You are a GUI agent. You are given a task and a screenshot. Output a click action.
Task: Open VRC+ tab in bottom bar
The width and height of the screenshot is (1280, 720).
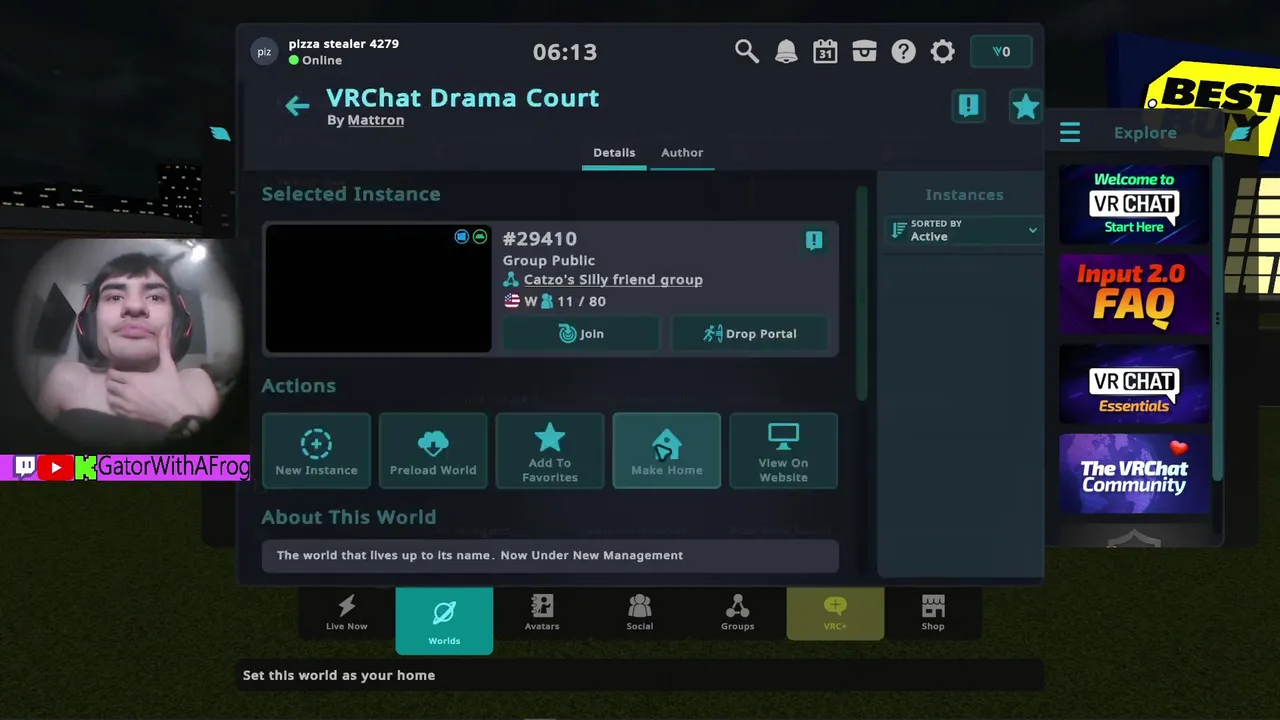click(x=835, y=613)
